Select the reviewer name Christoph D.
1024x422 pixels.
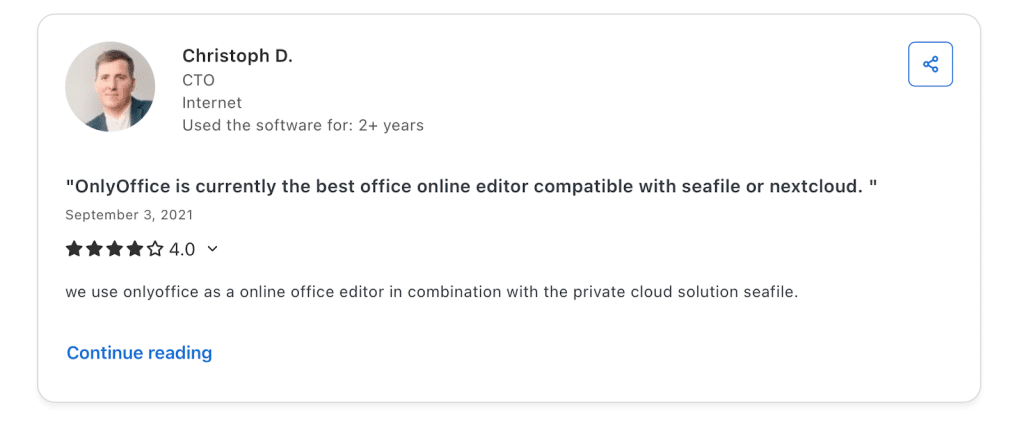click(x=237, y=56)
